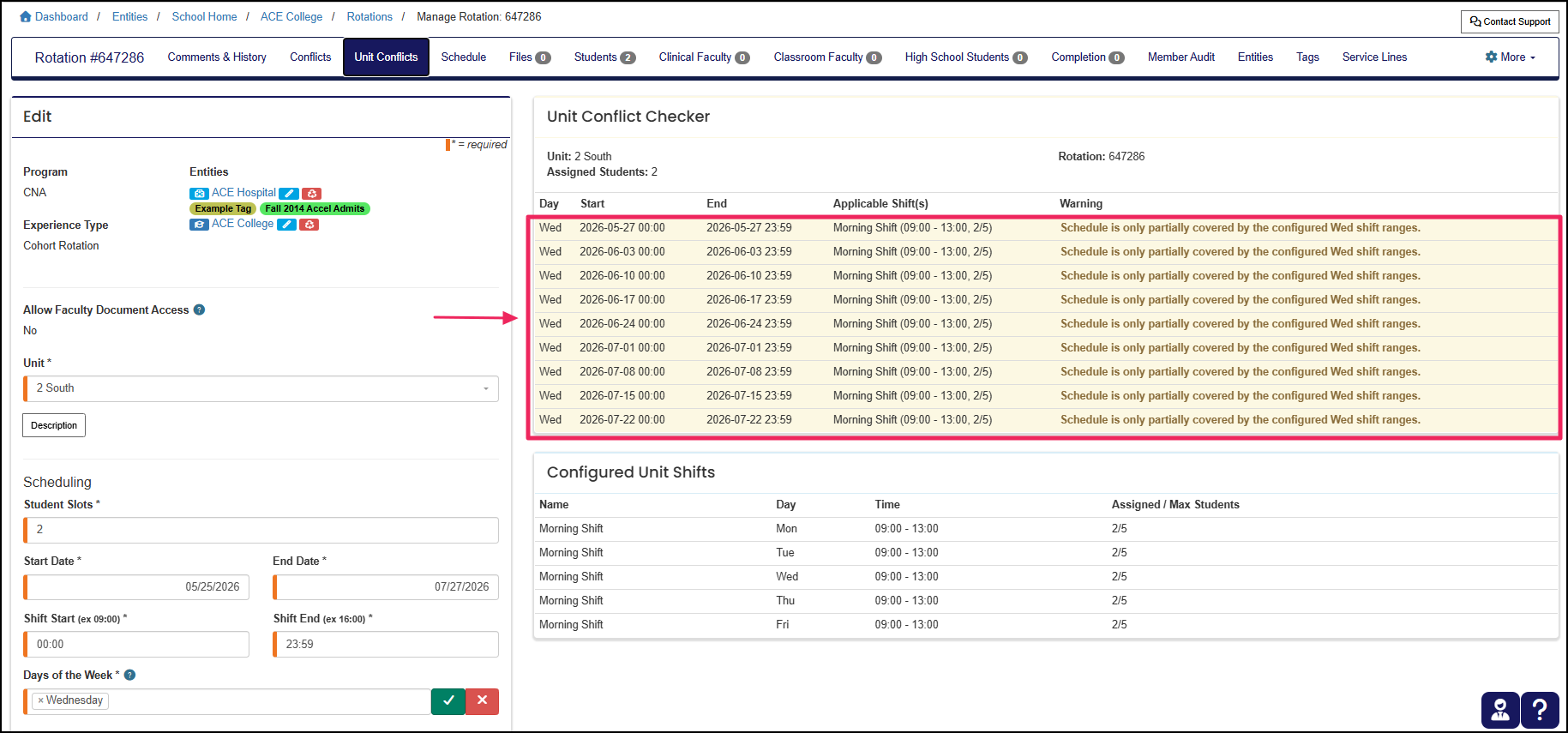The width and height of the screenshot is (1568, 733).
Task: Click the 2026-06-10 00:00 start cell
Action: 622,276
